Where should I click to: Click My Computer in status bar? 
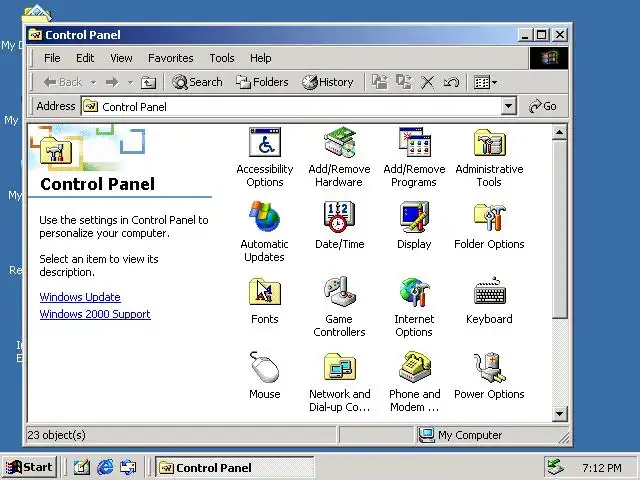point(461,435)
